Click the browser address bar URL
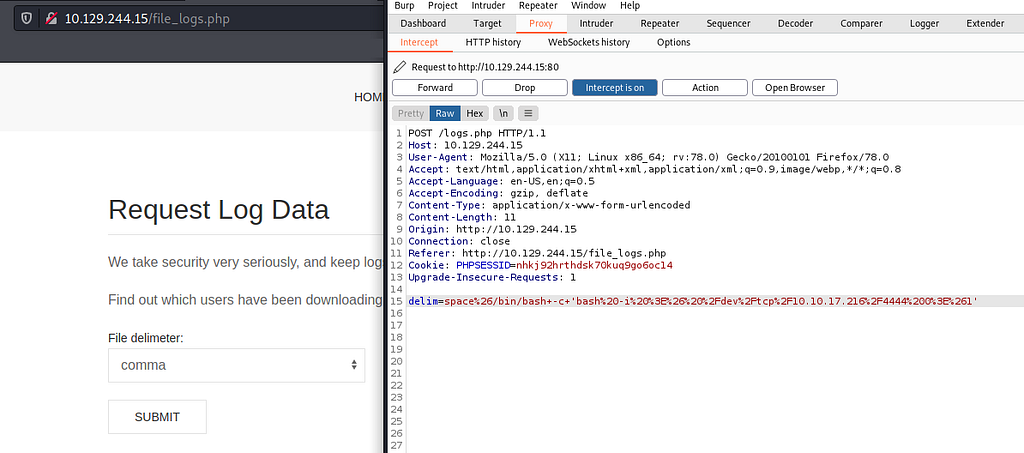 pyautogui.click(x=147, y=19)
